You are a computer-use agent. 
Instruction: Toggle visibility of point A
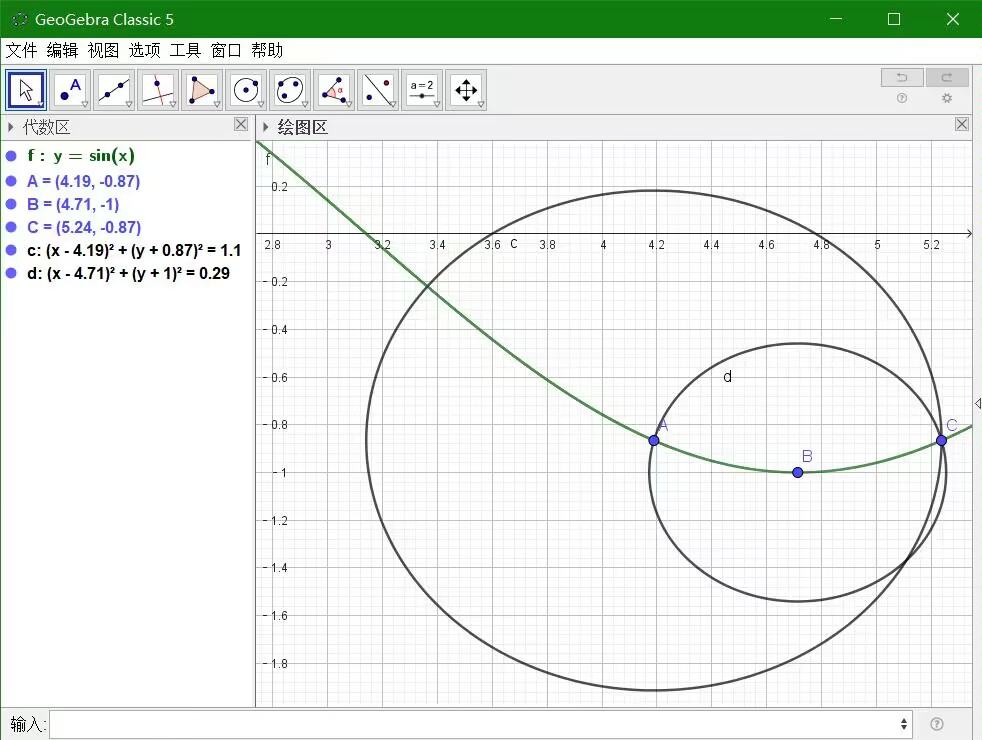tap(11, 182)
